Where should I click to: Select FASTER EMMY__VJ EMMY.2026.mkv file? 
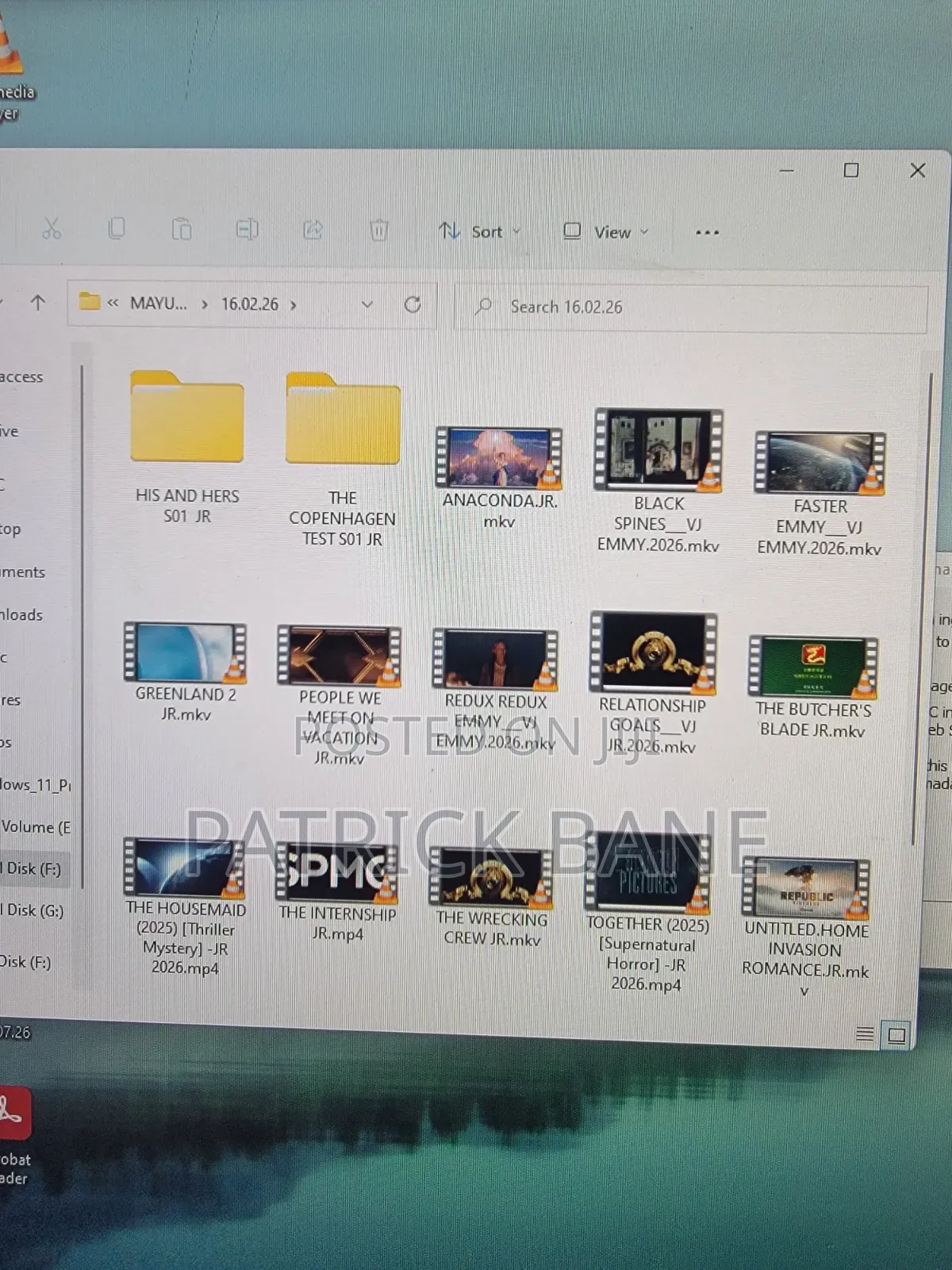point(820,494)
